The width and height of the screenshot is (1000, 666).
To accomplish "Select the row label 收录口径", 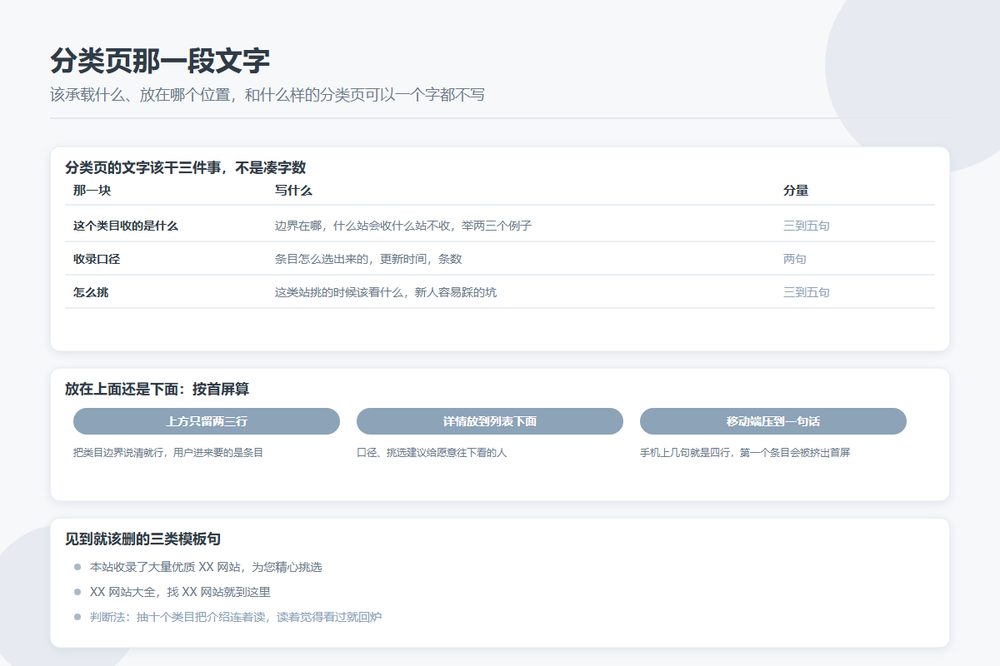I will pos(96,259).
